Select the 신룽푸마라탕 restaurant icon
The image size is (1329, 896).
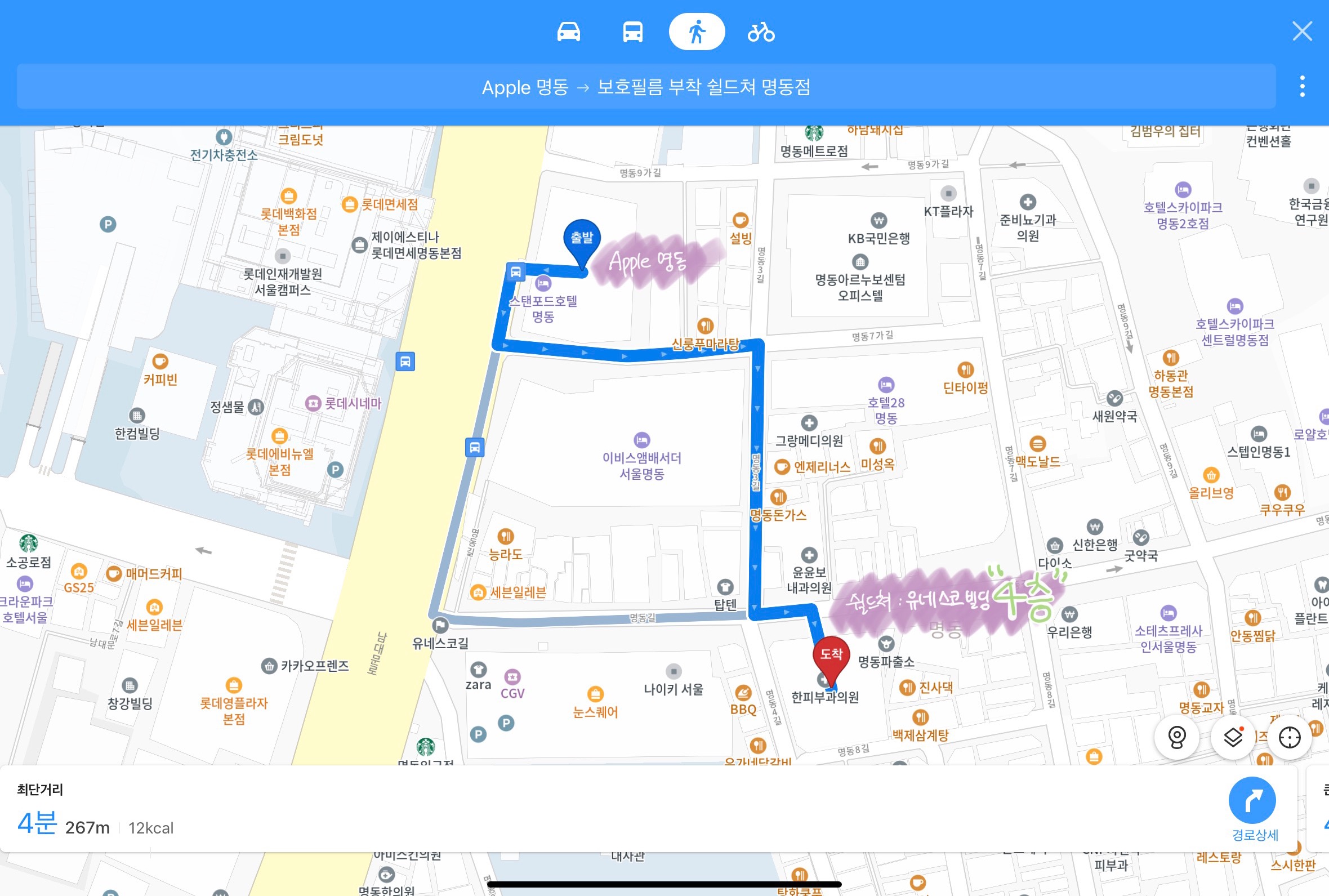coord(706,326)
